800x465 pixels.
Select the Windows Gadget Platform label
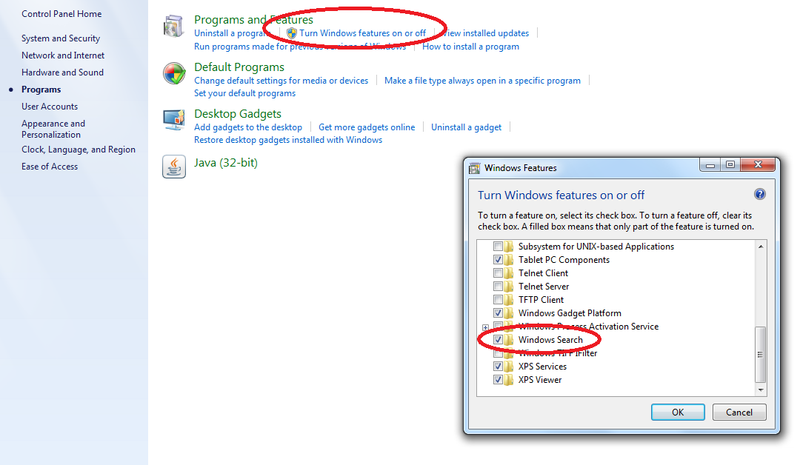pyautogui.click(x=569, y=313)
